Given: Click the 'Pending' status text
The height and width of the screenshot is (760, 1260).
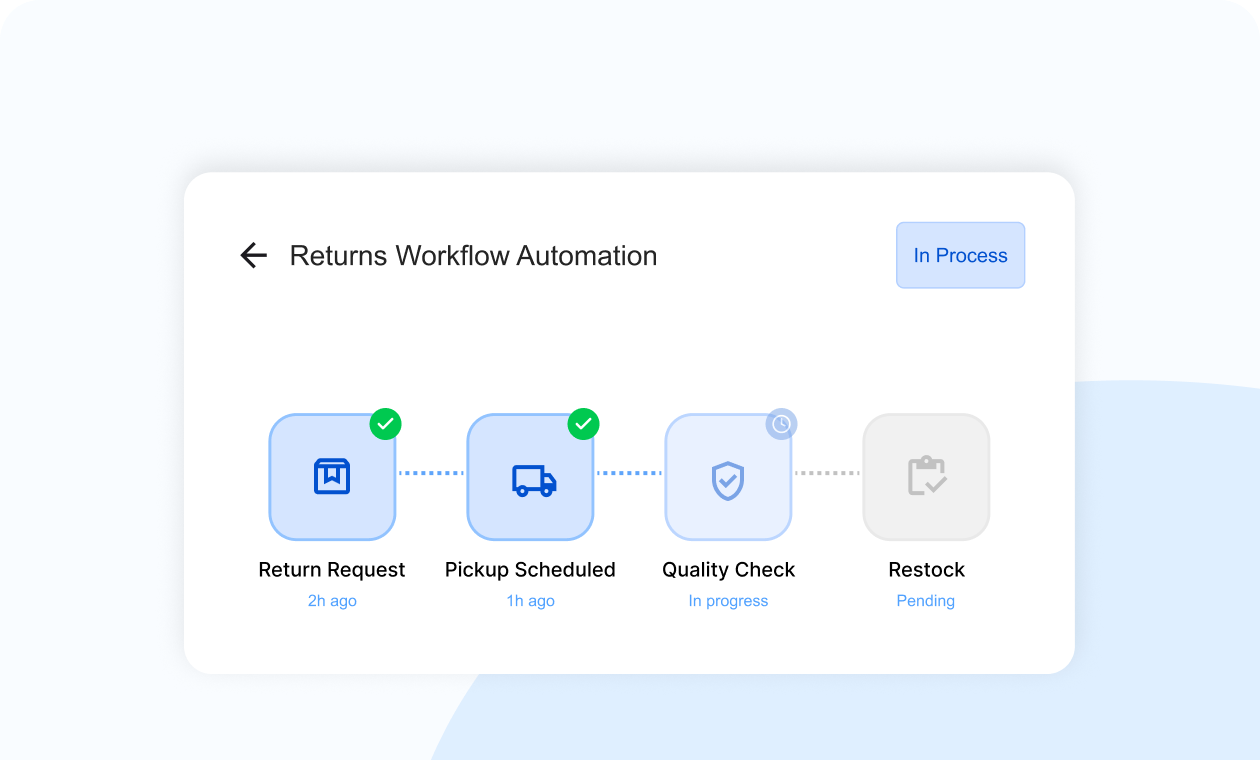Looking at the screenshot, I should 926,601.
